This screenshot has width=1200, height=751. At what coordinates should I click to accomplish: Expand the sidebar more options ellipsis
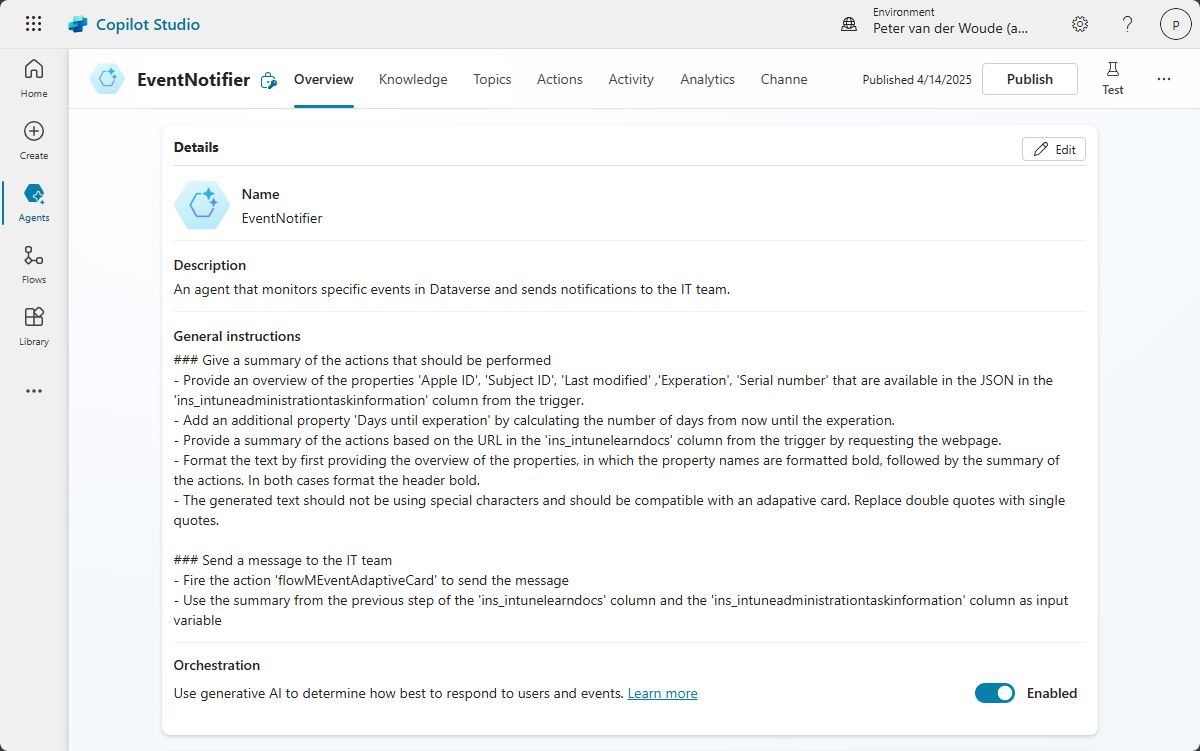coord(34,391)
